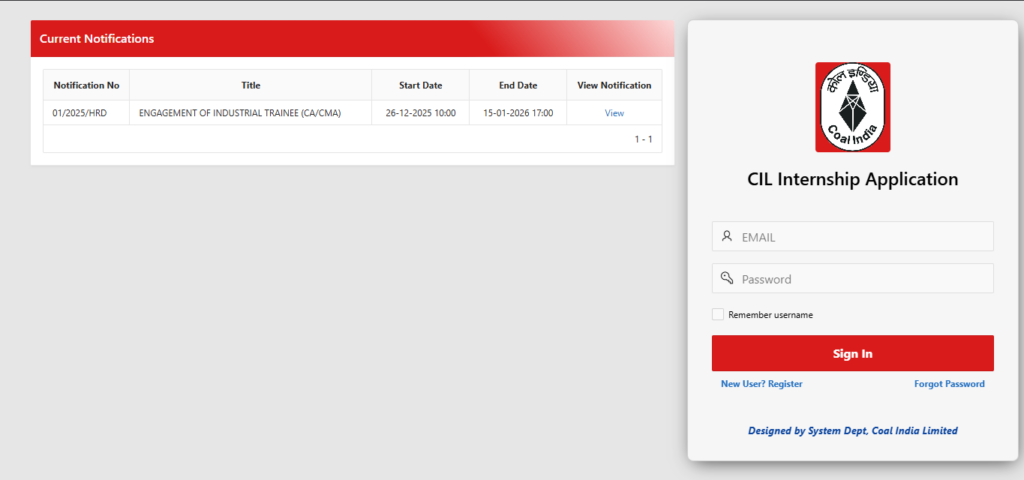Open the View link for notification 01/2025/HRD
The image size is (1024, 480).
[614, 113]
